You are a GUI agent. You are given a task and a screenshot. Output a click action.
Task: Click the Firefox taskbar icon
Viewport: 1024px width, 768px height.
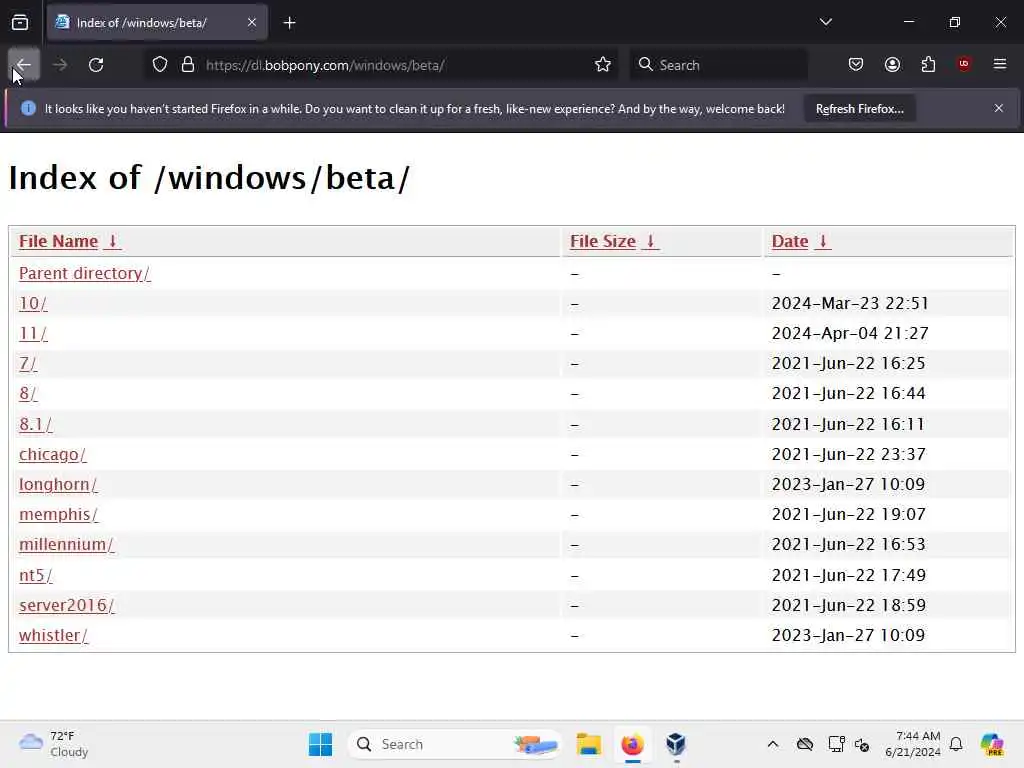pyautogui.click(x=632, y=744)
